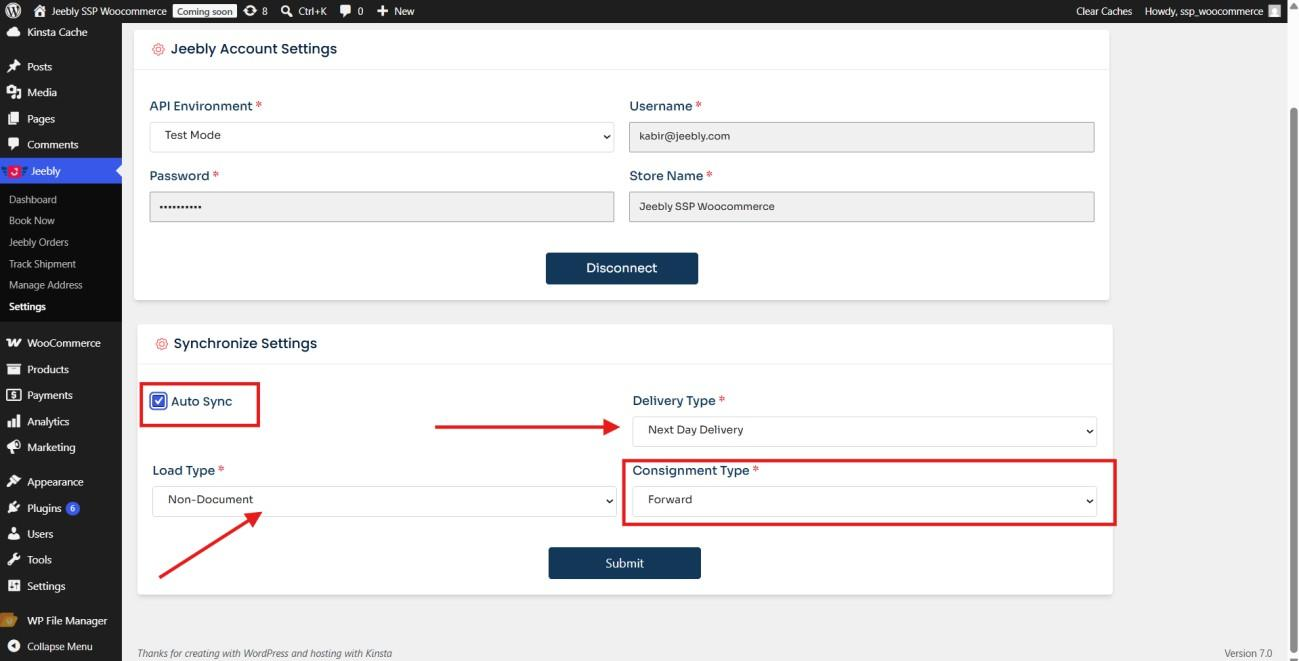Open Book Now submenu item
The height and width of the screenshot is (661, 1299).
tap(32, 221)
